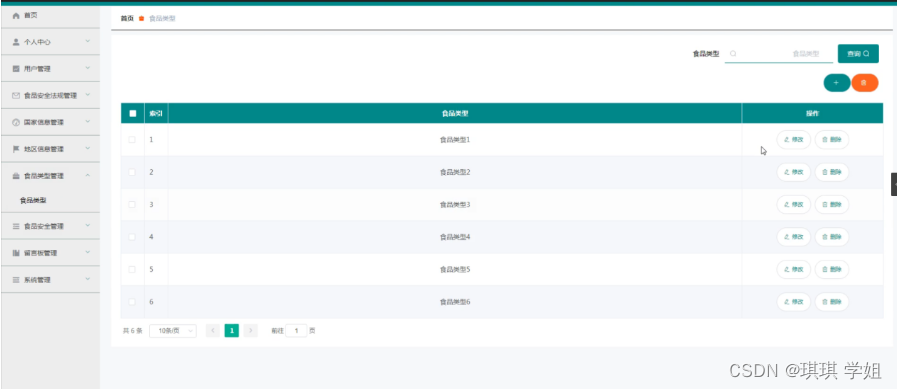
Task: Click 删除 for row 食品类型1
Action: coord(832,140)
